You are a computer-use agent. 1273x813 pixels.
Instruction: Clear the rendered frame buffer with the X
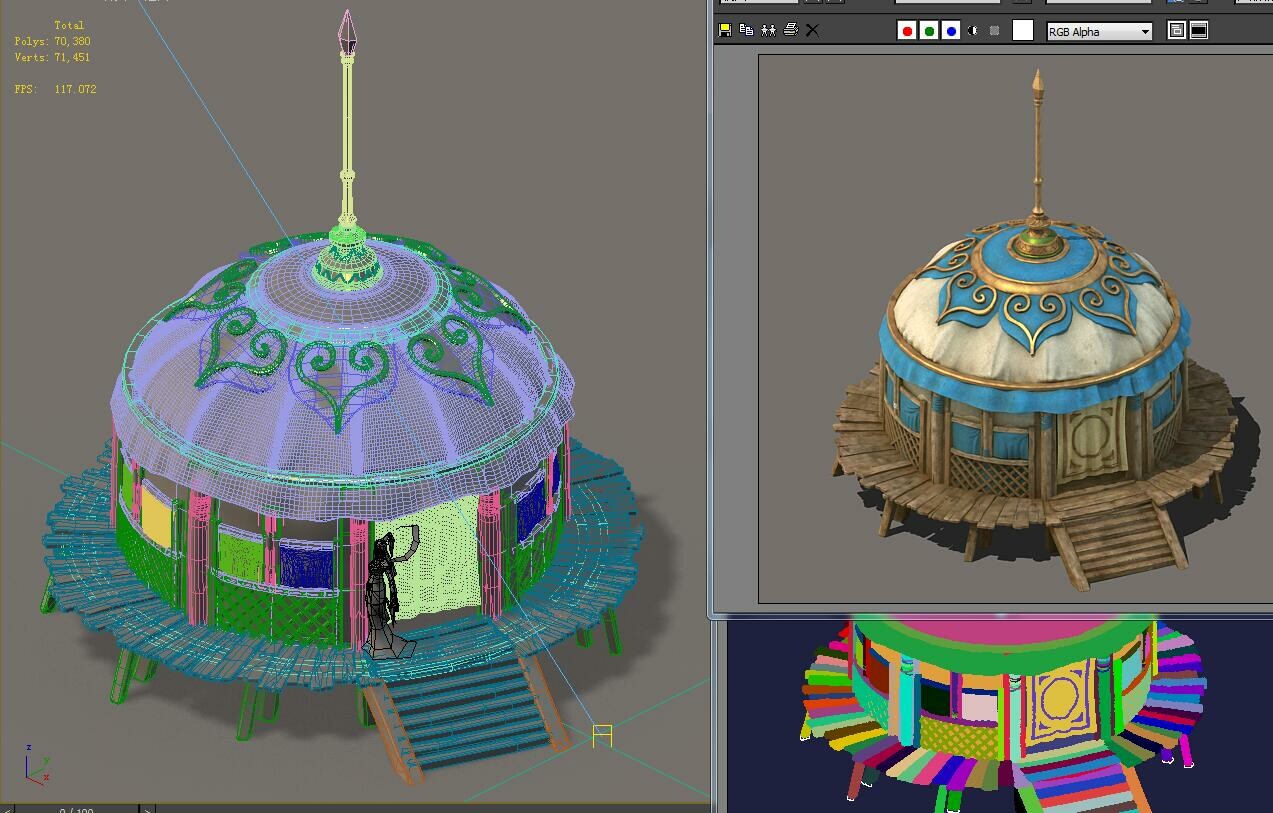[x=811, y=30]
